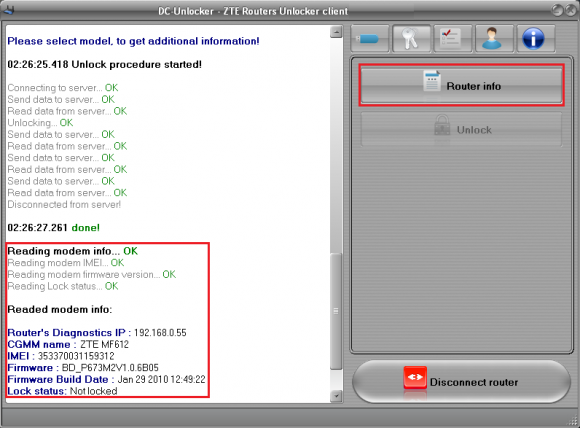Viewport: 580px width, 428px height.
Task: Click the log scroll down arrow
Action: click(x=336, y=396)
